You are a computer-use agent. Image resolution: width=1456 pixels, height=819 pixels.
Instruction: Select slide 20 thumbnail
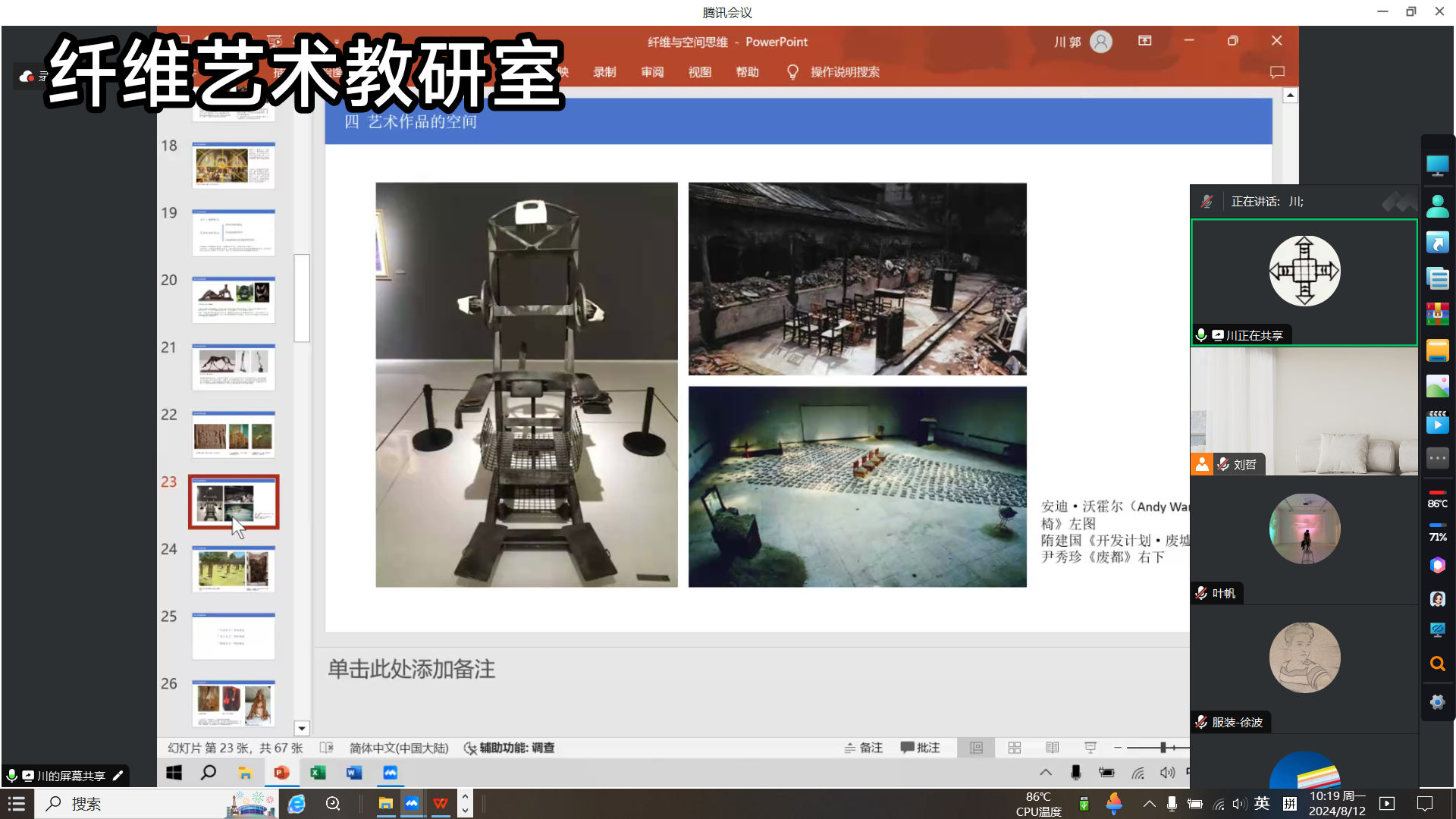(234, 300)
